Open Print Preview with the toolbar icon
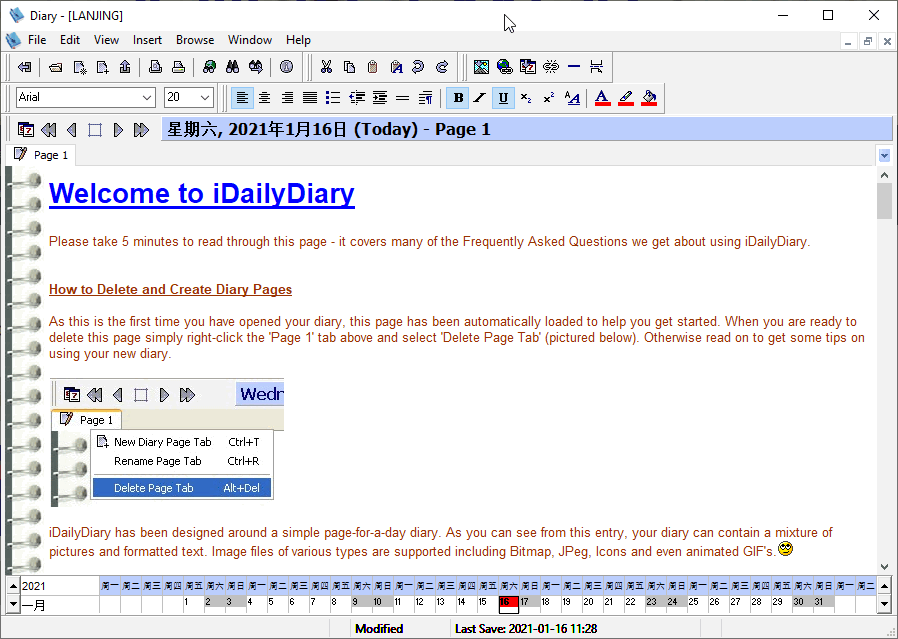 point(155,67)
